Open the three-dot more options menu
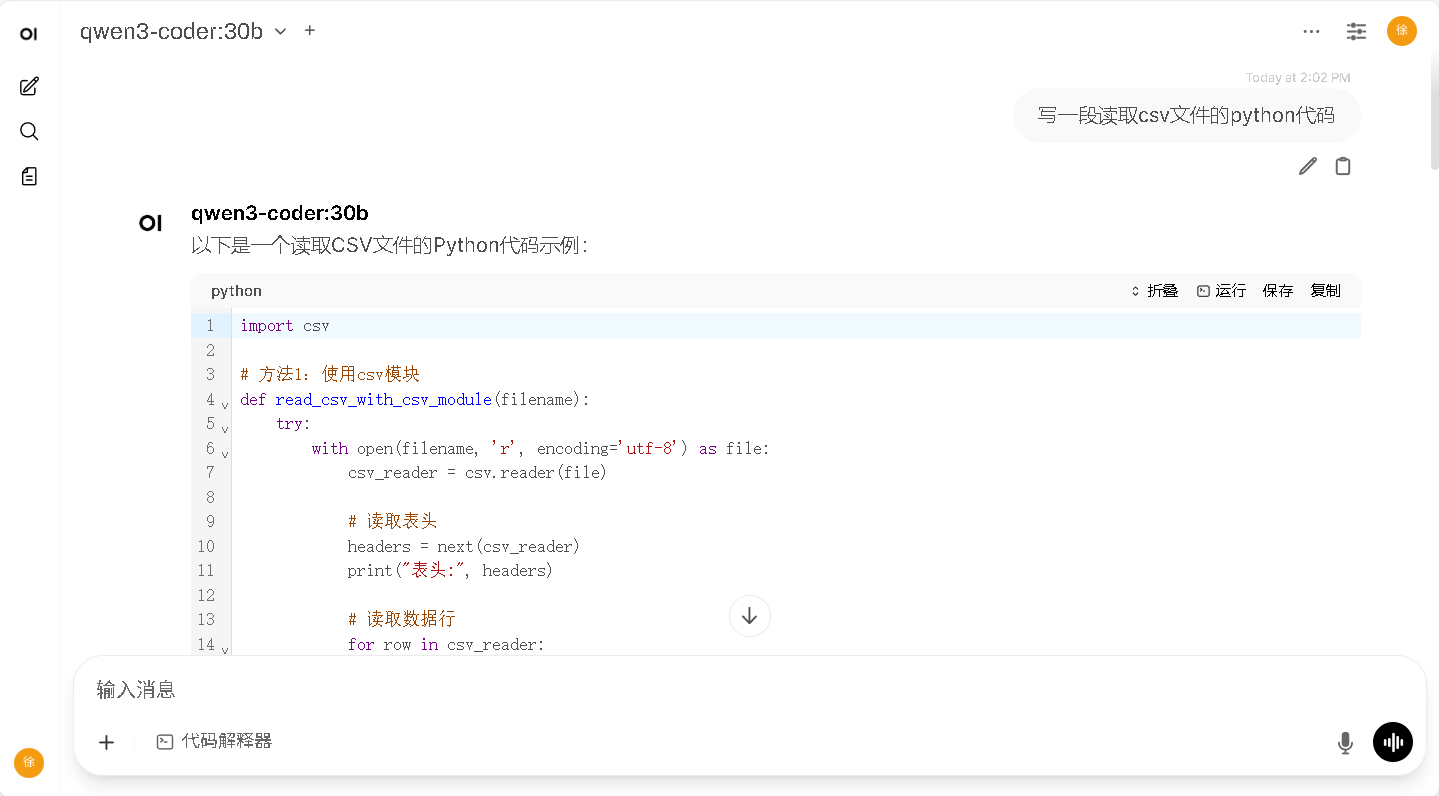1439x796 pixels. (x=1311, y=31)
